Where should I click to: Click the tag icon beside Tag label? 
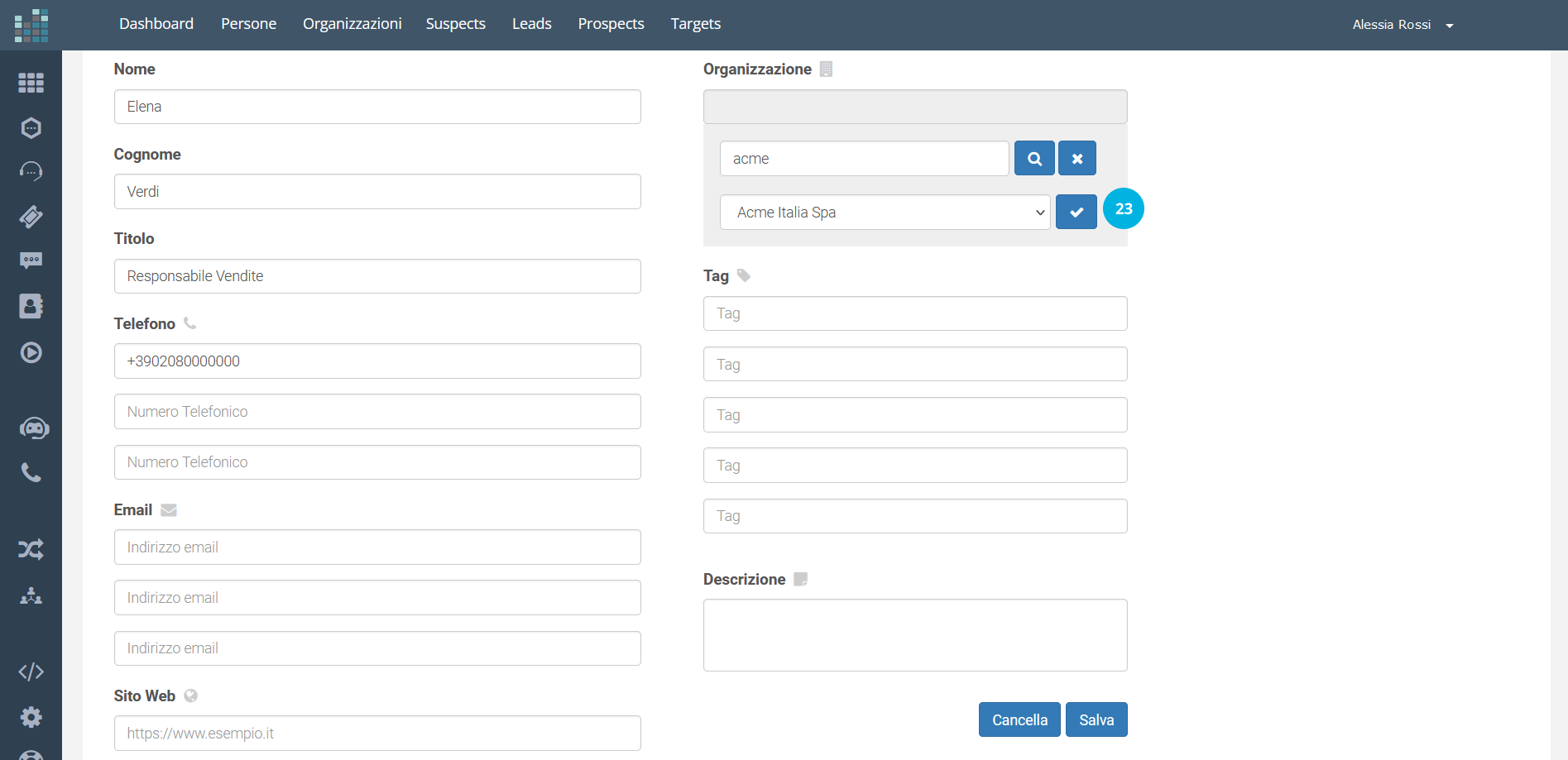click(x=744, y=275)
